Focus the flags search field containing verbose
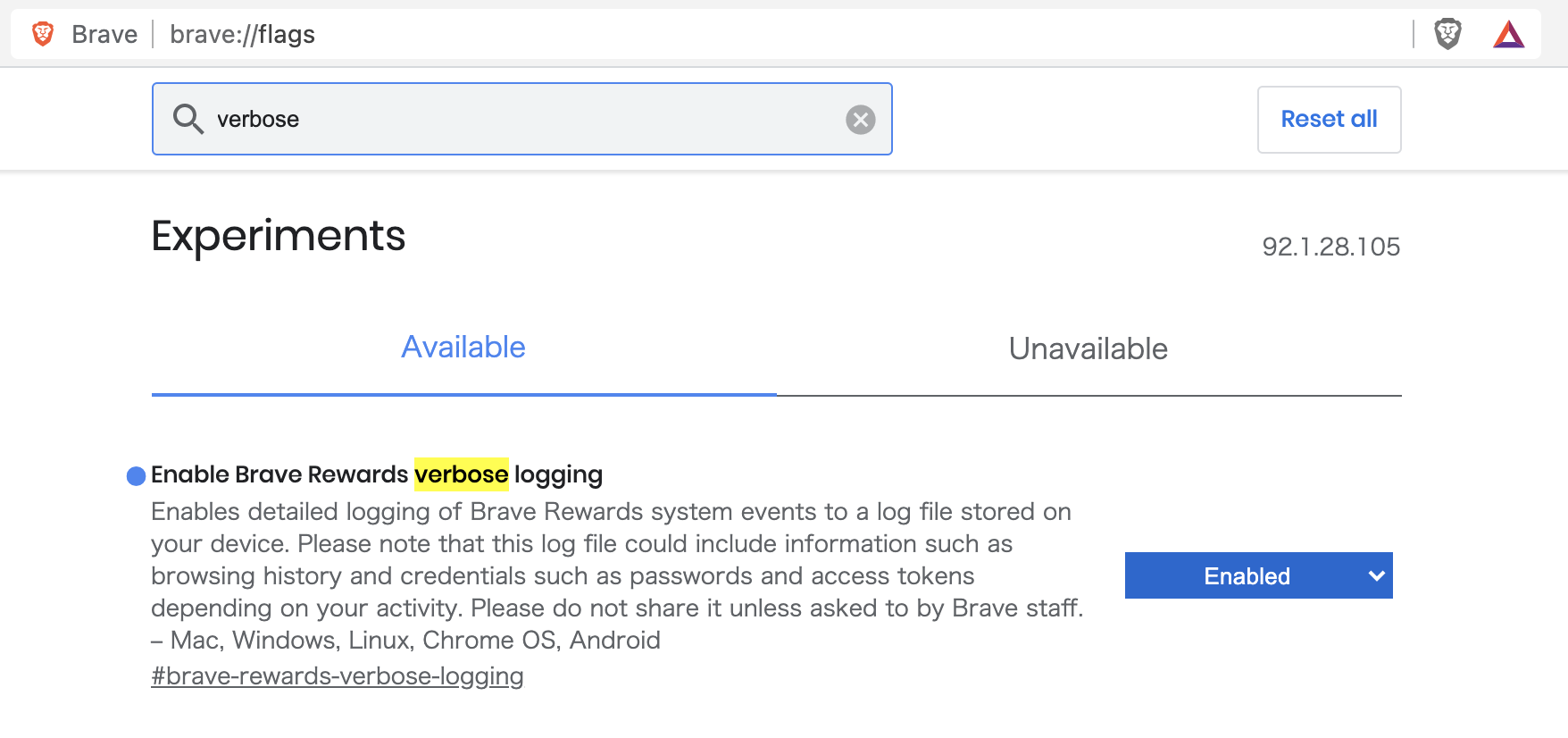The height and width of the screenshot is (738, 1568). click(522, 119)
